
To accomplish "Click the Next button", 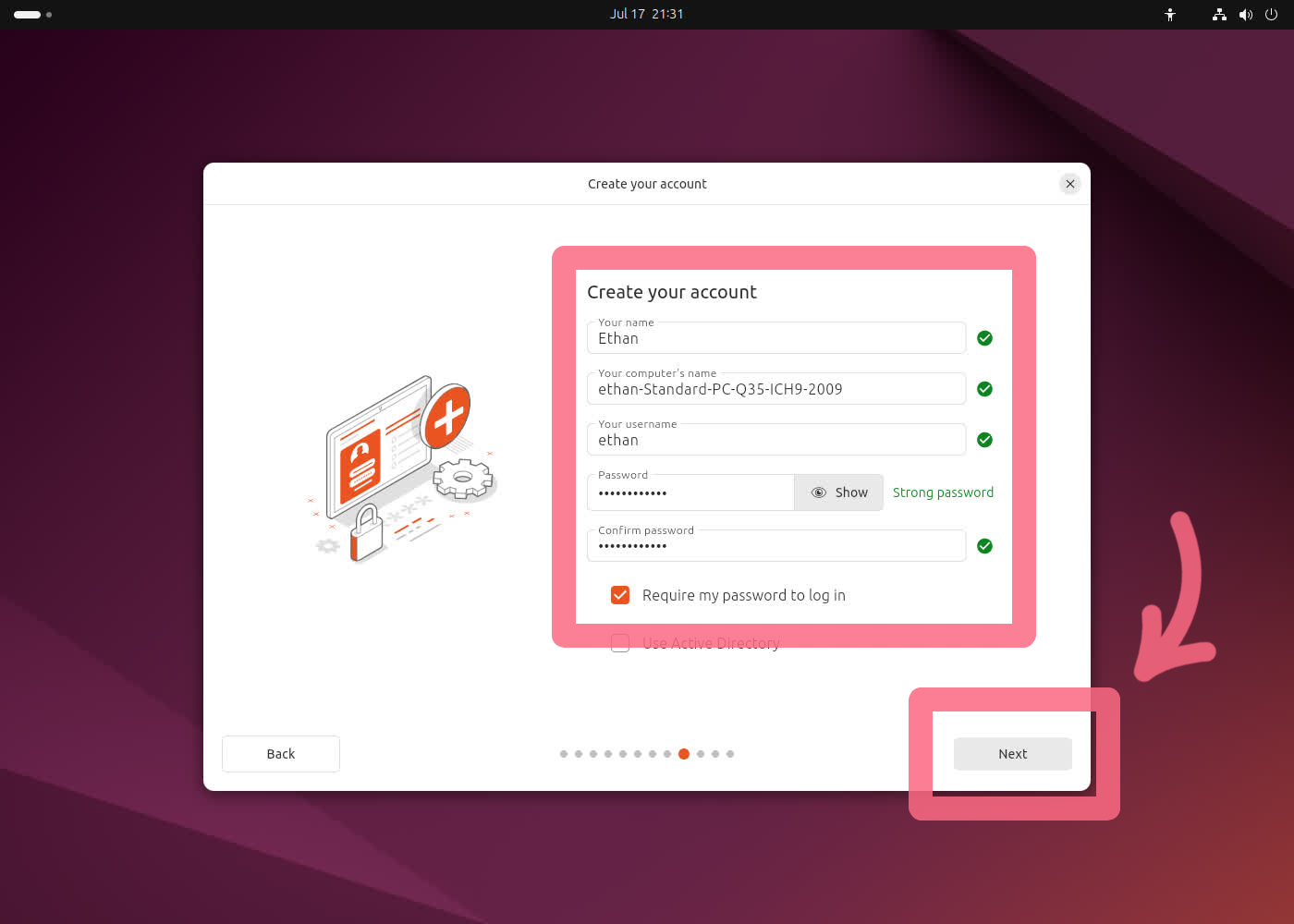I will click(1012, 754).
